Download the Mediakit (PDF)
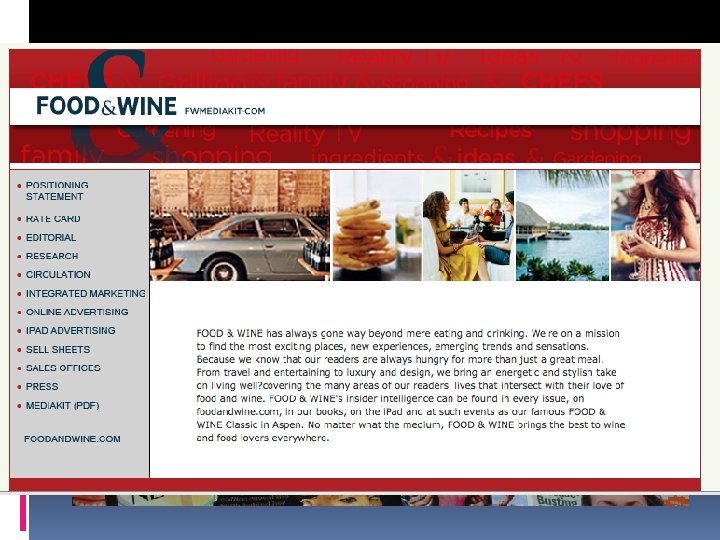720x540 pixels. 62,405
